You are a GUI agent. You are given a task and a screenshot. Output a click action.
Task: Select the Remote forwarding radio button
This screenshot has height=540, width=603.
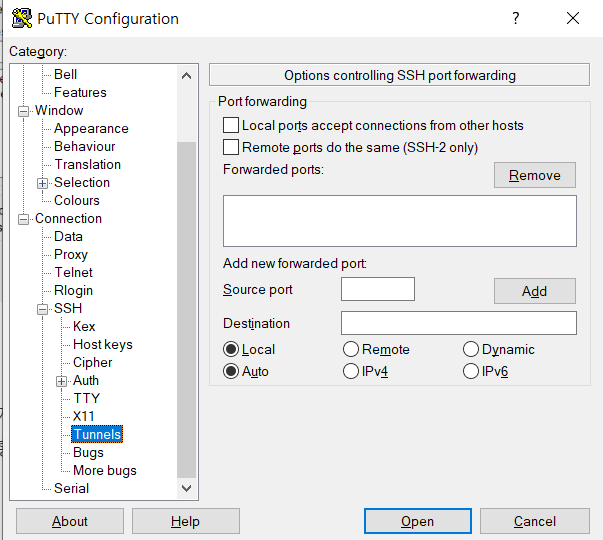(x=351, y=349)
